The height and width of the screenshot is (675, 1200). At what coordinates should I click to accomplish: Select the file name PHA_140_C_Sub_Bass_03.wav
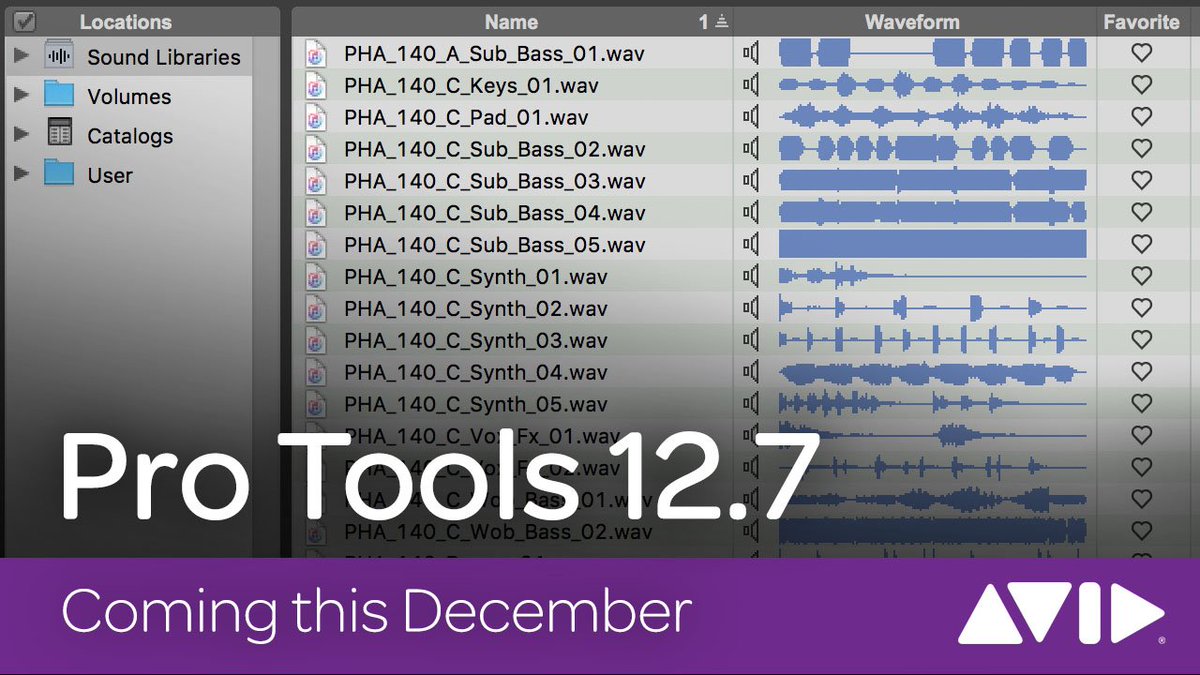(495, 181)
